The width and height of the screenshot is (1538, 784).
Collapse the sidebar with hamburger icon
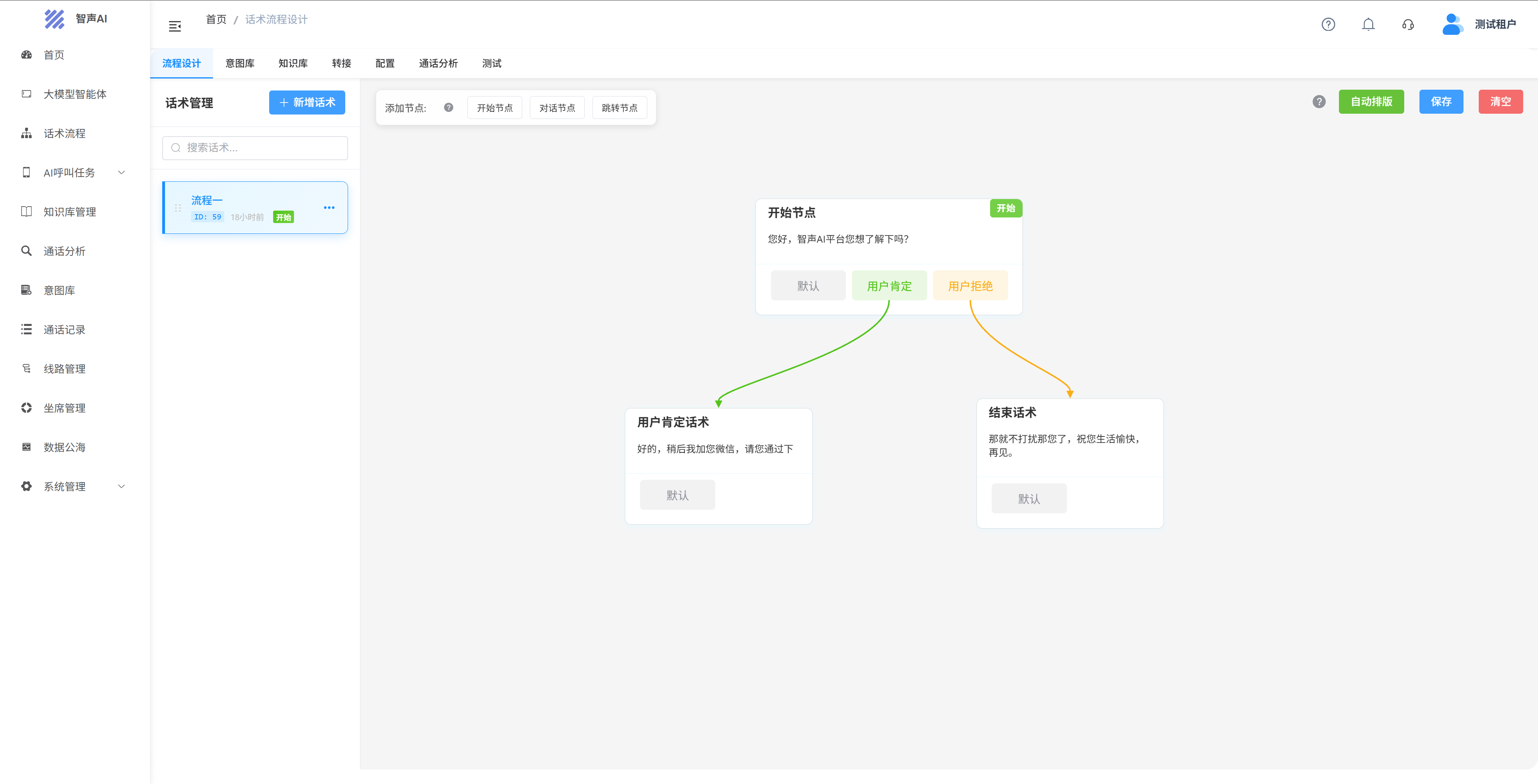point(174,26)
